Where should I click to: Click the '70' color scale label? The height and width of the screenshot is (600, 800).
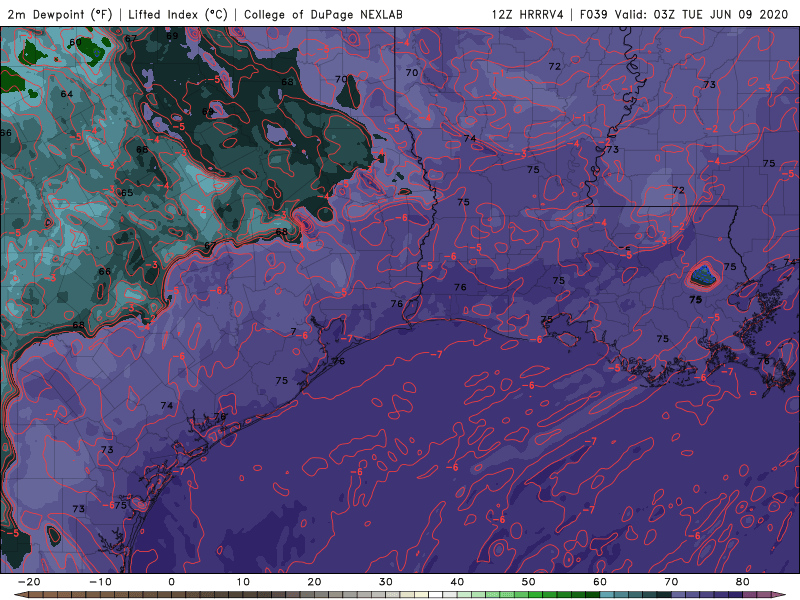point(671,582)
